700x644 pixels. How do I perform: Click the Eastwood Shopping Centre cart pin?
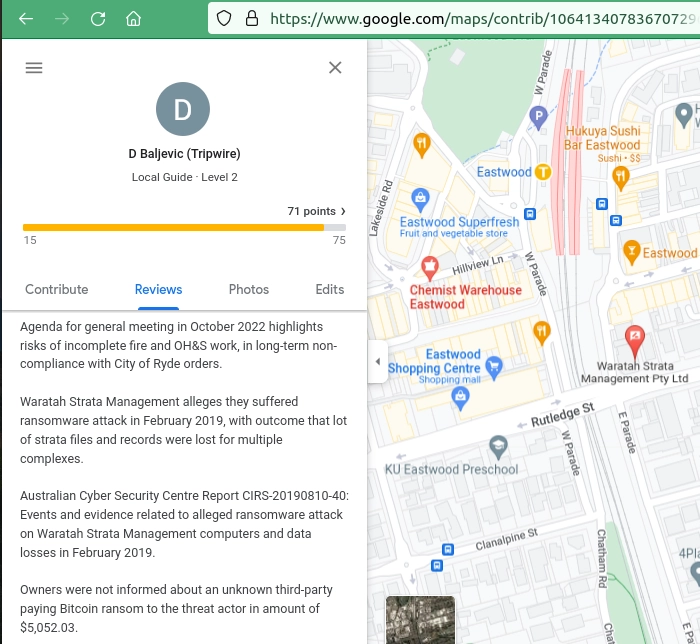[x=494, y=368]
